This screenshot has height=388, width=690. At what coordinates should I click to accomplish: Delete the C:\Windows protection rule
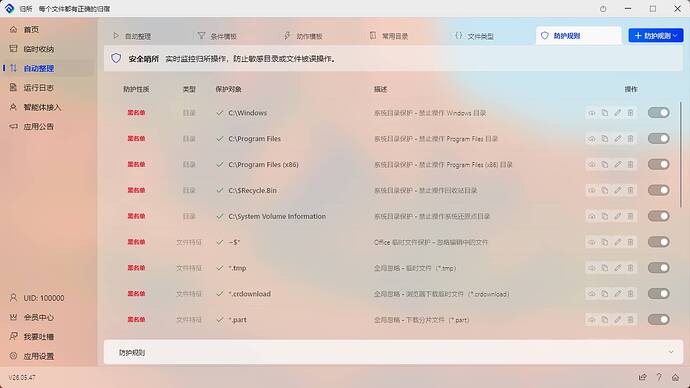[x=631, y=113]
